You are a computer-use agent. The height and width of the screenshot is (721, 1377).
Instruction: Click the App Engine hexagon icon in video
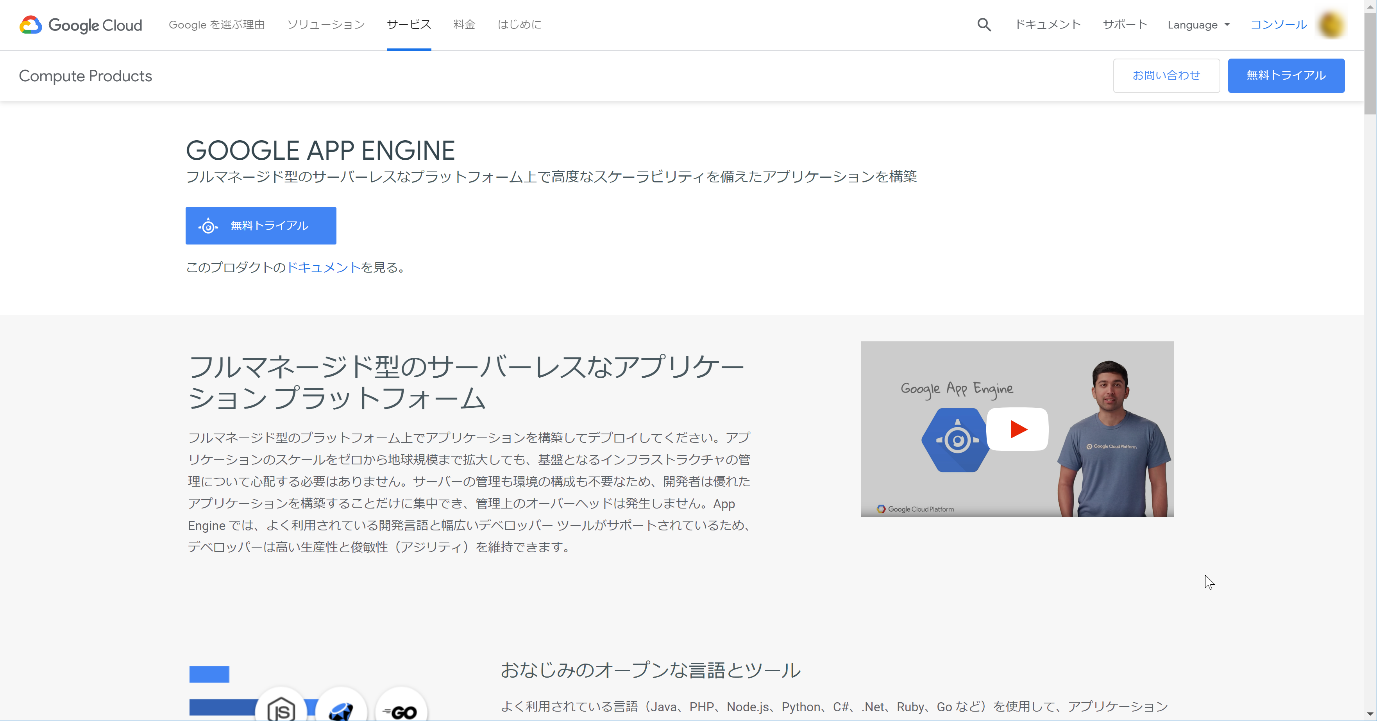tap(956, 439)
